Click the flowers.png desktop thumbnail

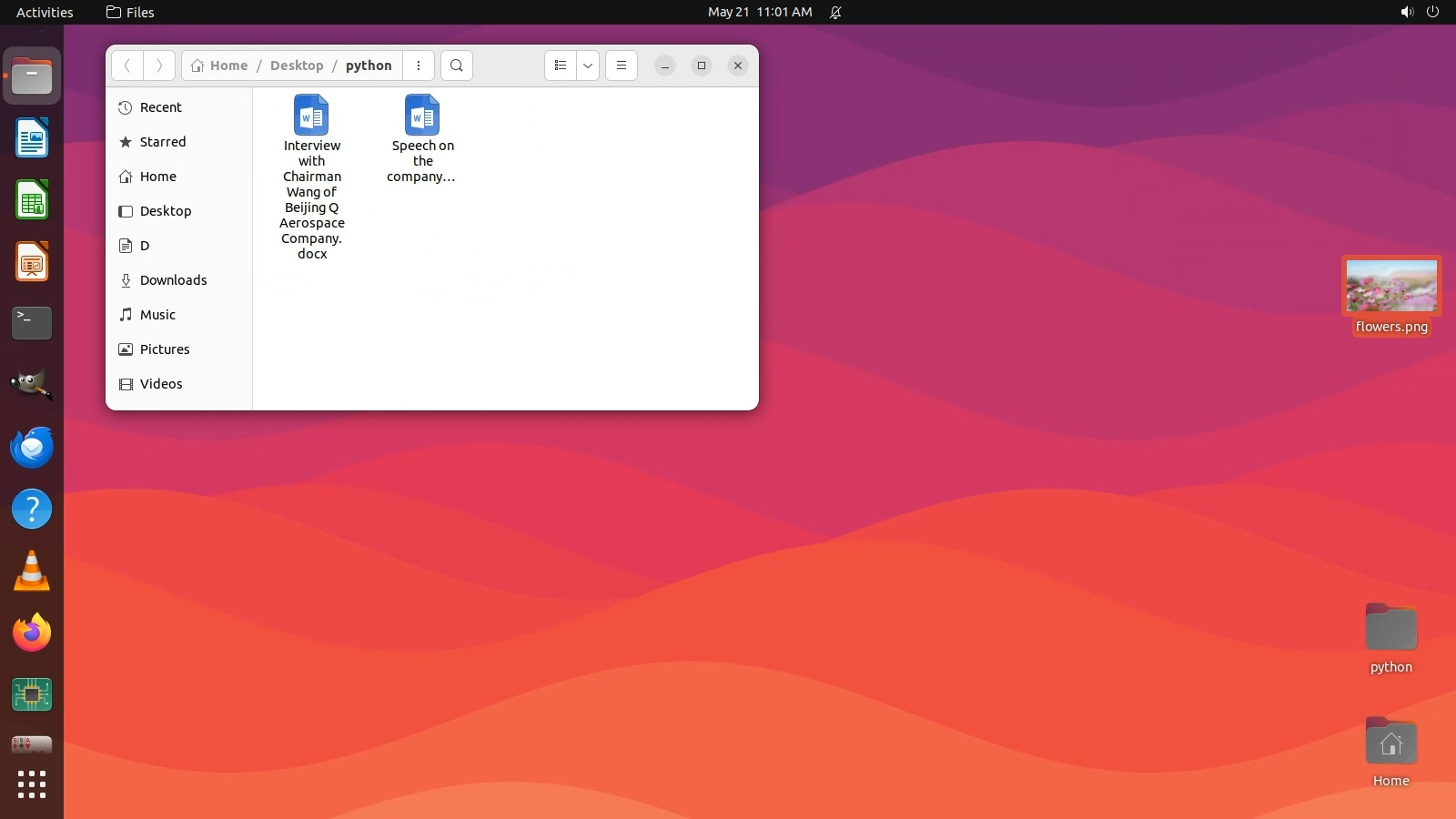1391,286
